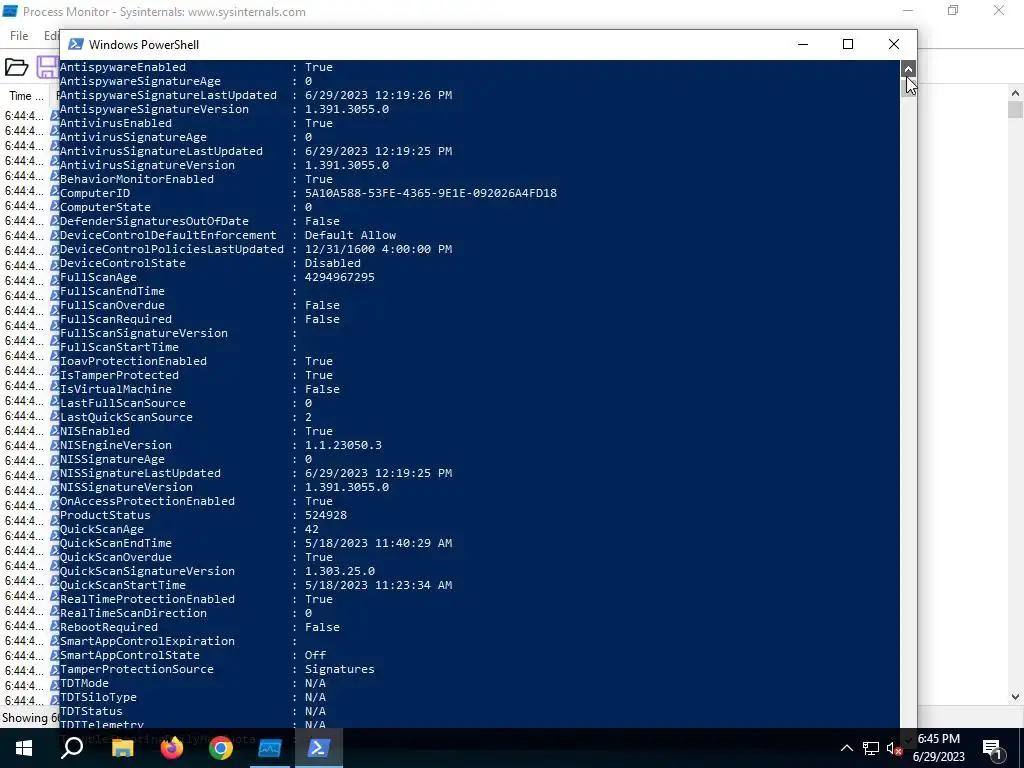Close the Process Monitor window
Viewport: 1024px width, 768px height.
point(999,10)
